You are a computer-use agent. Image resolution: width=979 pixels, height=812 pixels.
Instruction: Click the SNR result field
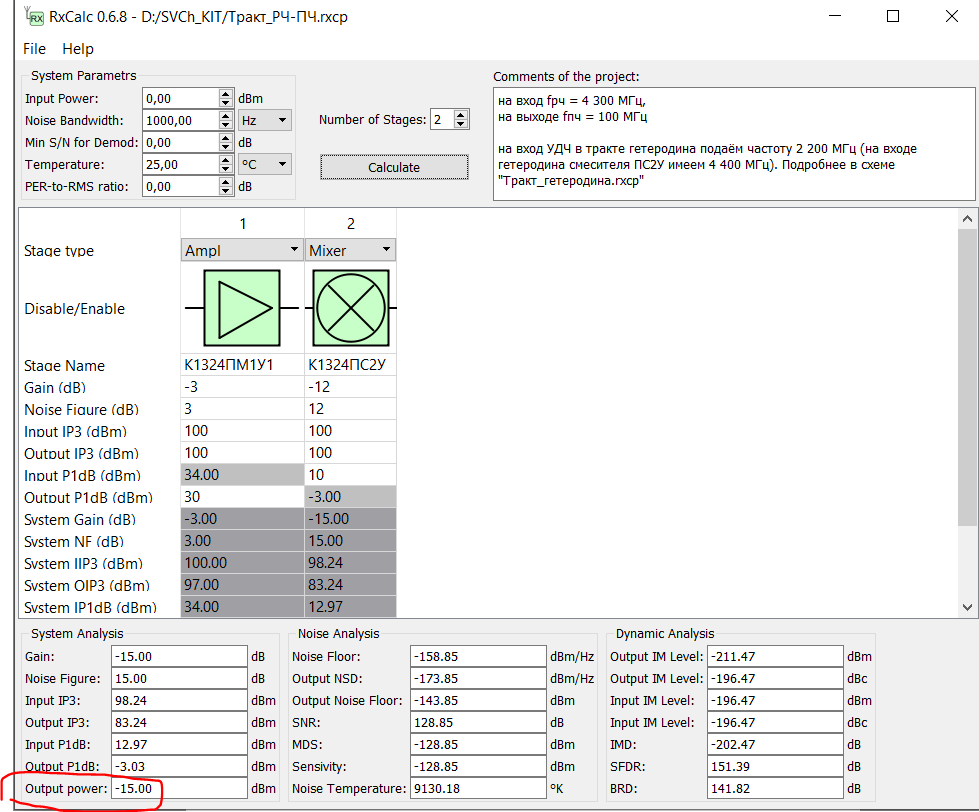tap(478, 722)
